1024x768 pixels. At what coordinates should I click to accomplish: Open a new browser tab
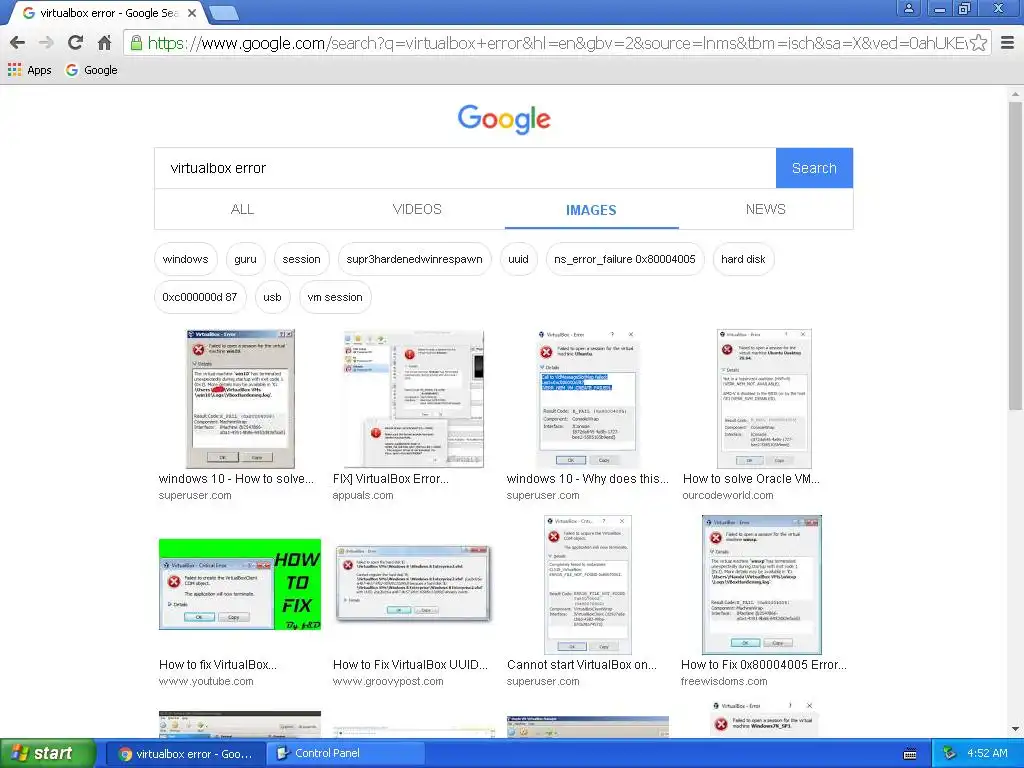[224, 12]
